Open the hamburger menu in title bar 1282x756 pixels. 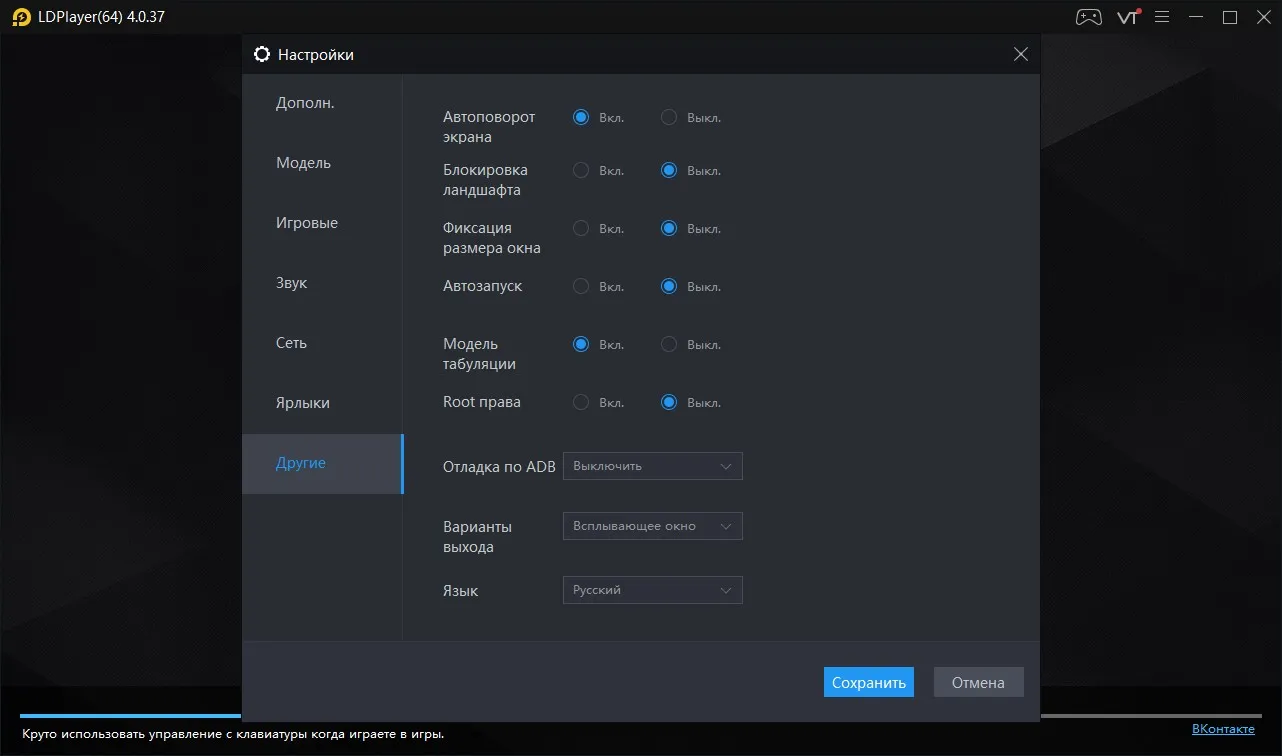1161,17
